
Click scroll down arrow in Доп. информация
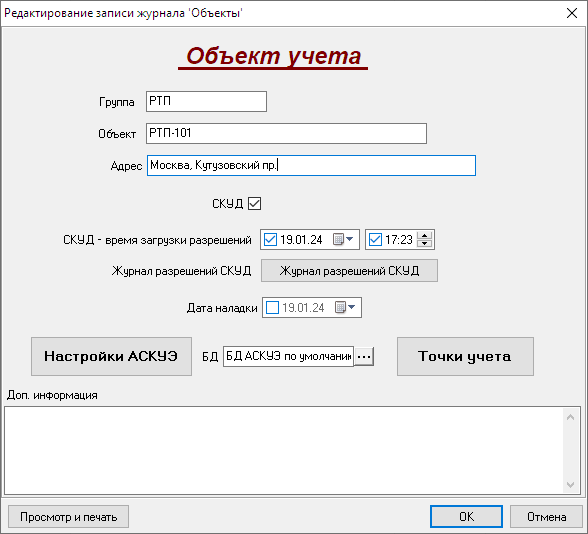click(570, 484)
